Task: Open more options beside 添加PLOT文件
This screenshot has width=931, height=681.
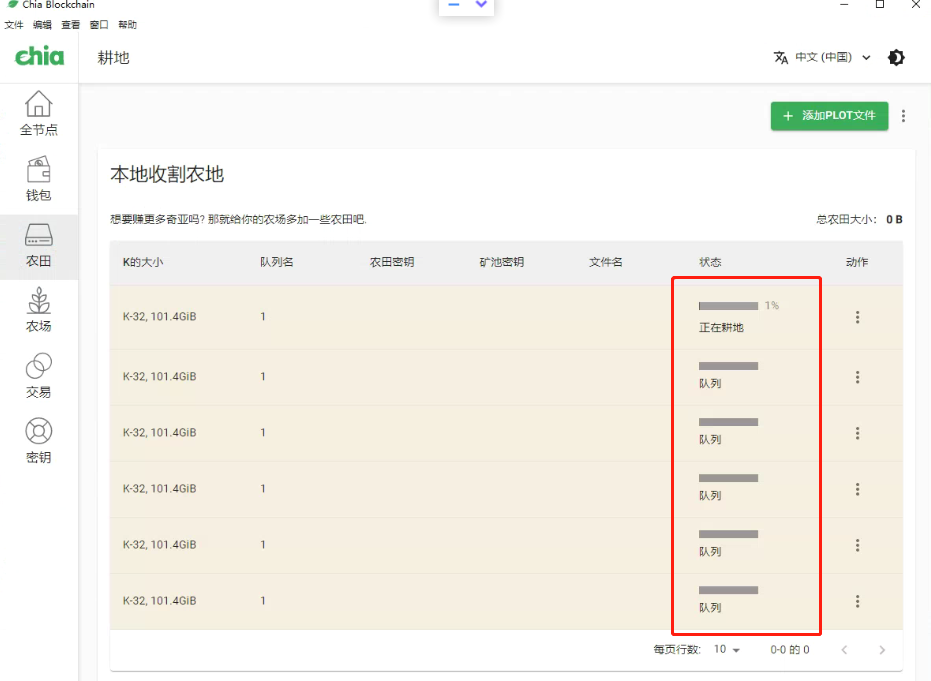Action: pos(903,116)
